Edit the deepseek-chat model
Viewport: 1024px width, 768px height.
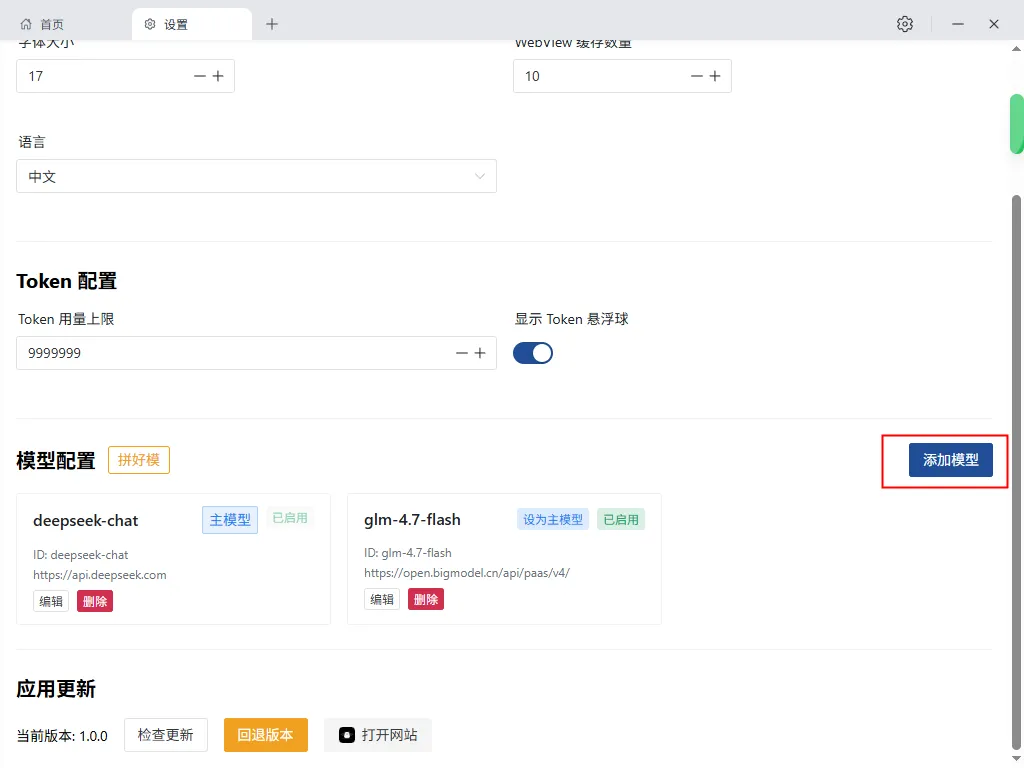51,601
